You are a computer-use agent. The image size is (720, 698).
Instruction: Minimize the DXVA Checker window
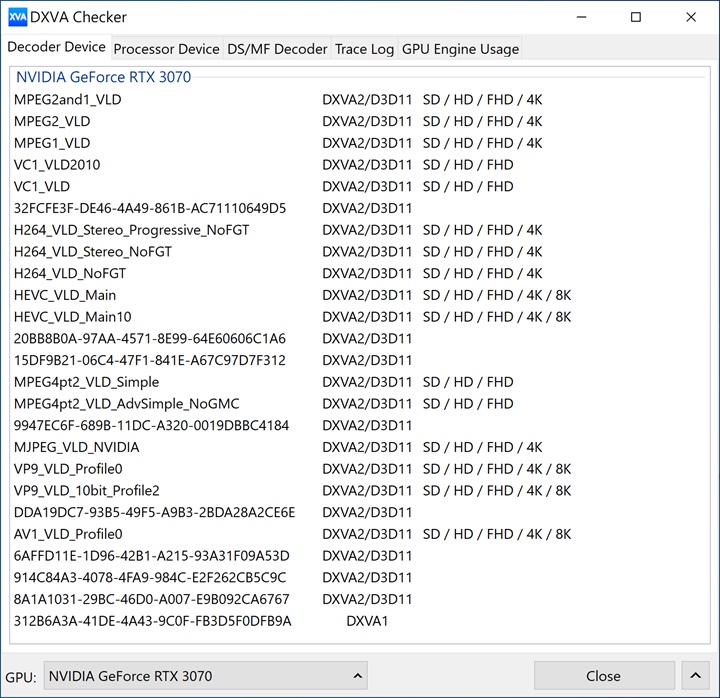tap(581, 17)
